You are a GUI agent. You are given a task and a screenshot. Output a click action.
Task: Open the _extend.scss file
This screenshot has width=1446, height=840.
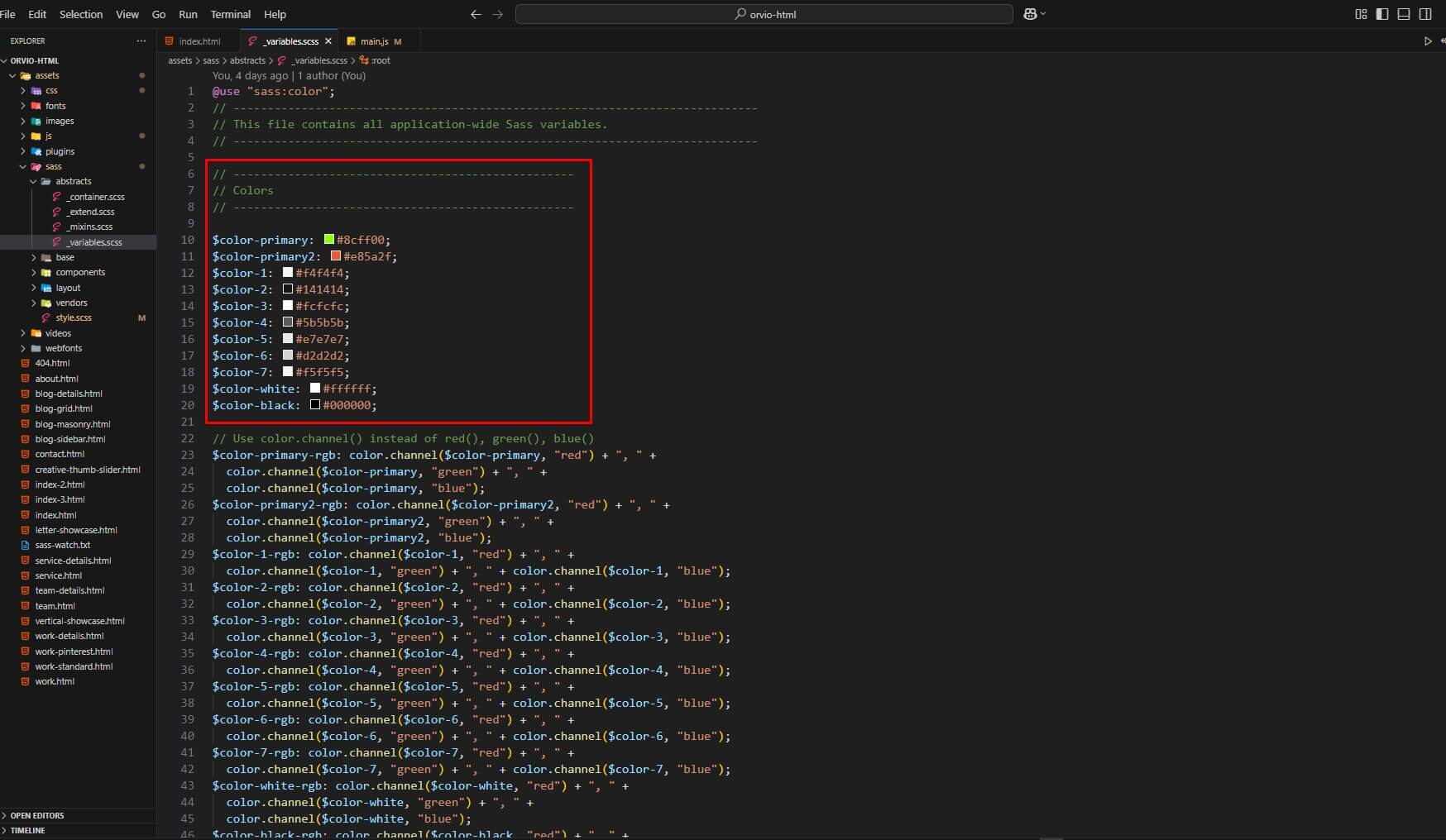(90, 212)
